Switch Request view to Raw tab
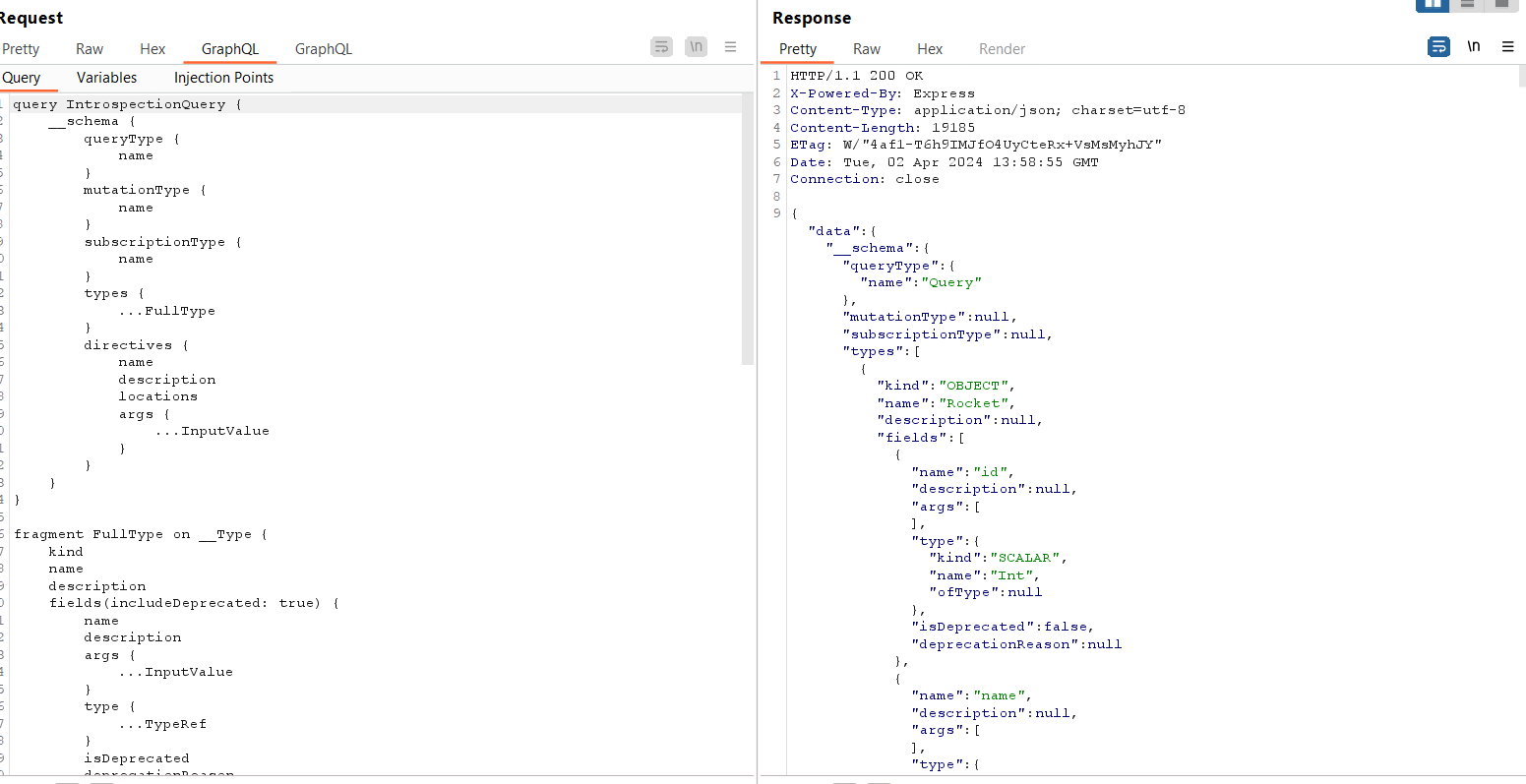 click(90, 49)
